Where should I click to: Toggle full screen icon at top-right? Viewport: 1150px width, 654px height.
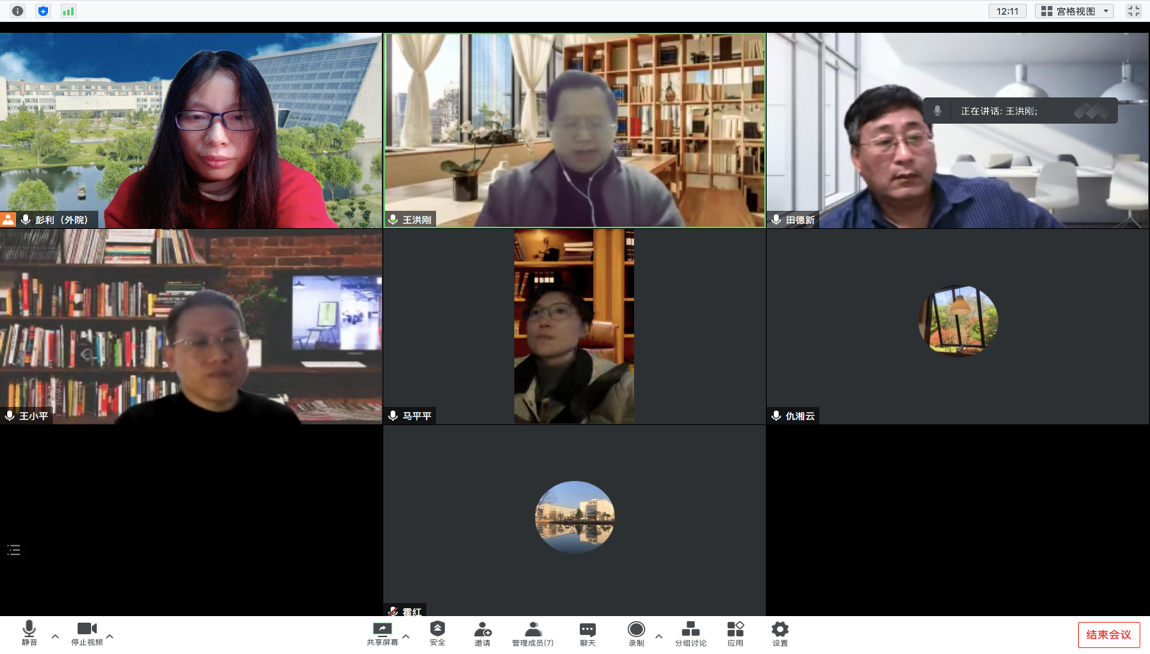(x=1134, y=11)
